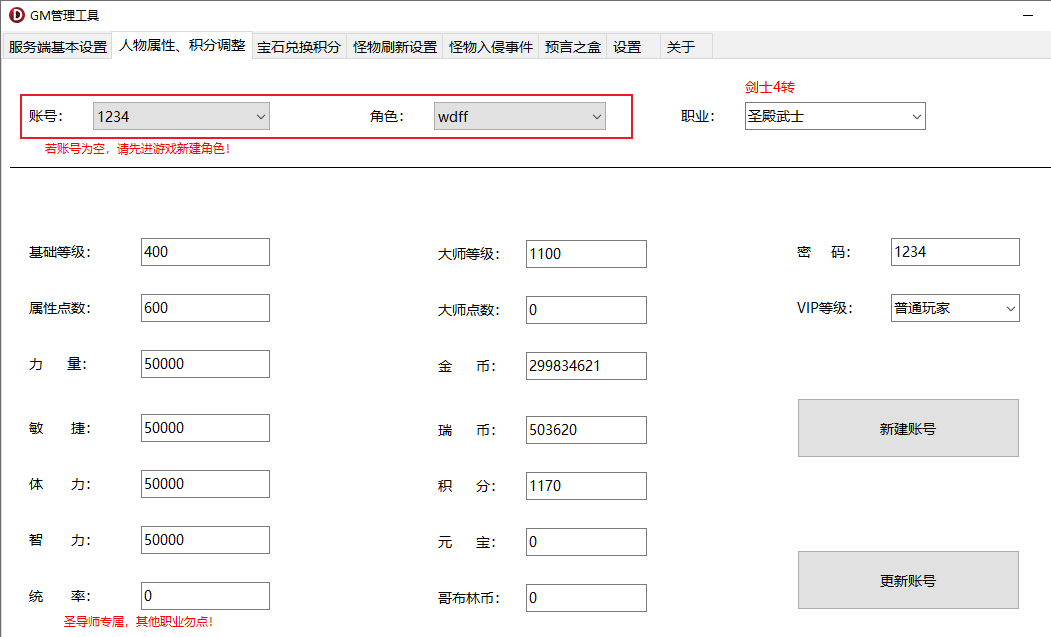Viewport: 1051px width, 637px height.
Task: Focus the 基础等级 input field
Action: tap(205, 252)
